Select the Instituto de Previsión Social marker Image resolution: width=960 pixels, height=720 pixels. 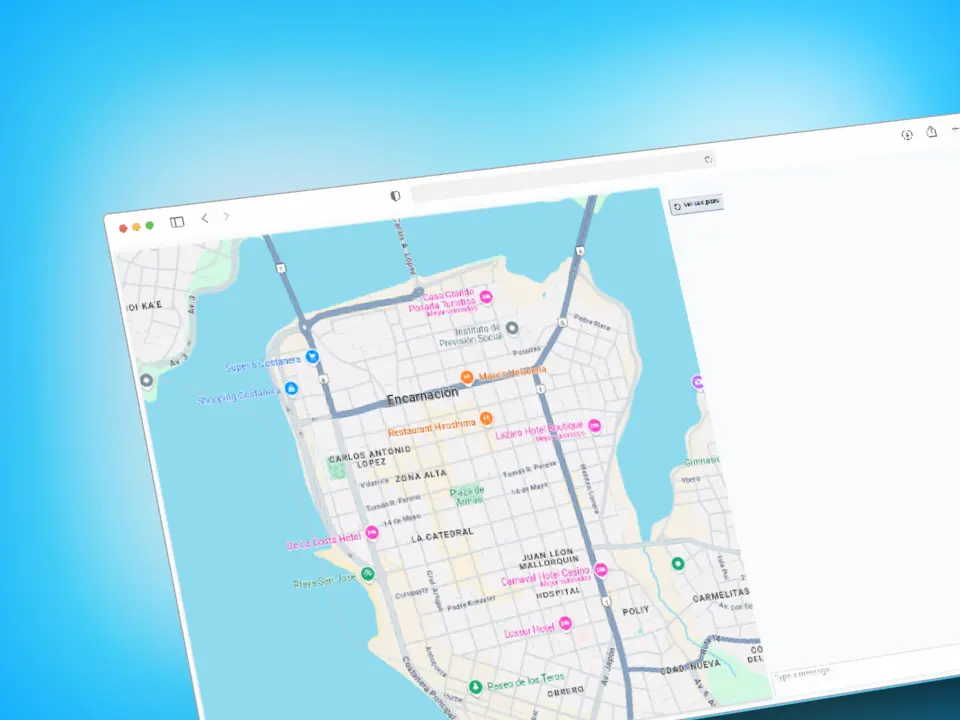click(x=512, y=328)
